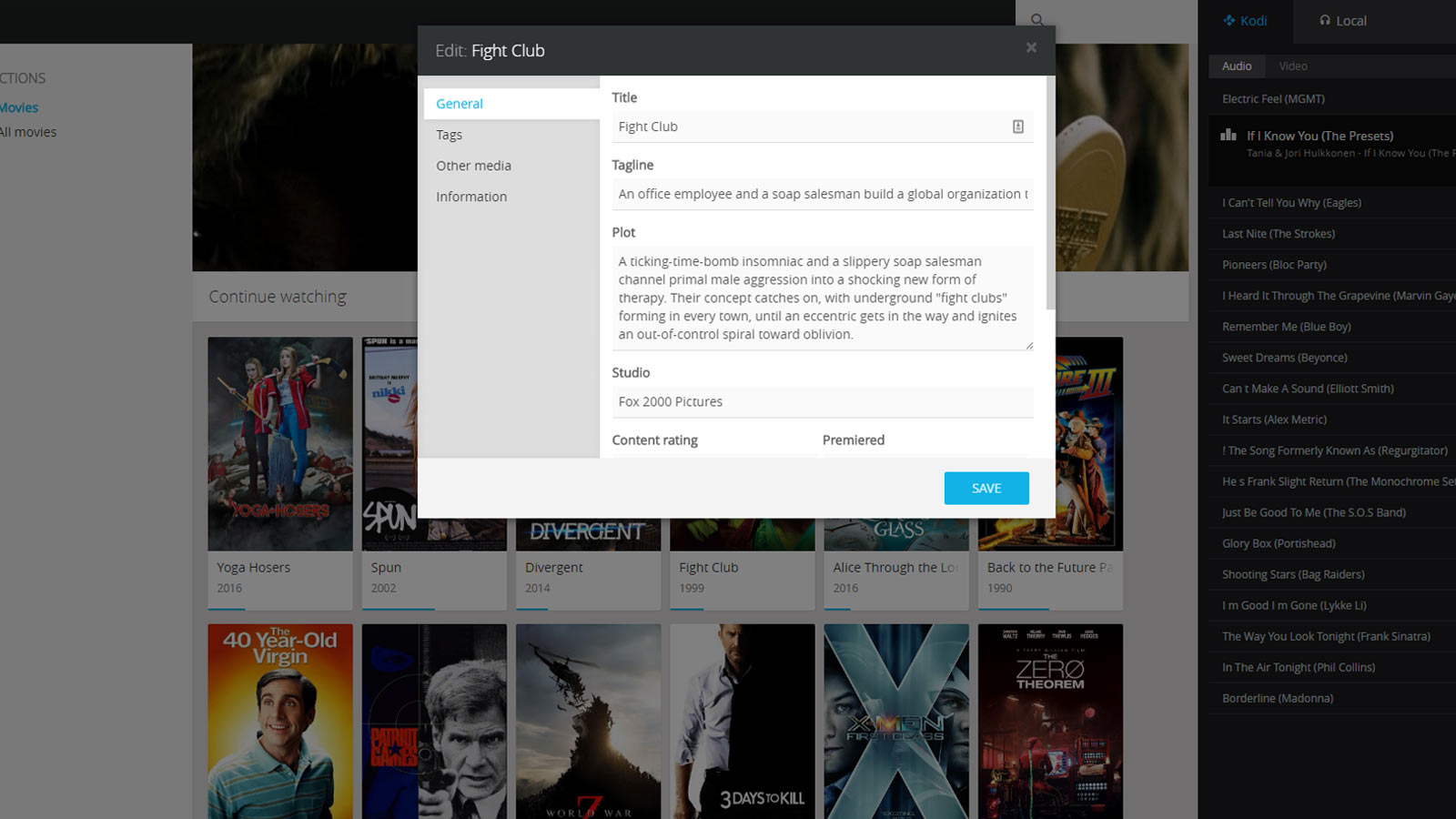Open the Zero Theorem poster
Viewport: 1456px width, 819px height.
(x=1050, y=722)
